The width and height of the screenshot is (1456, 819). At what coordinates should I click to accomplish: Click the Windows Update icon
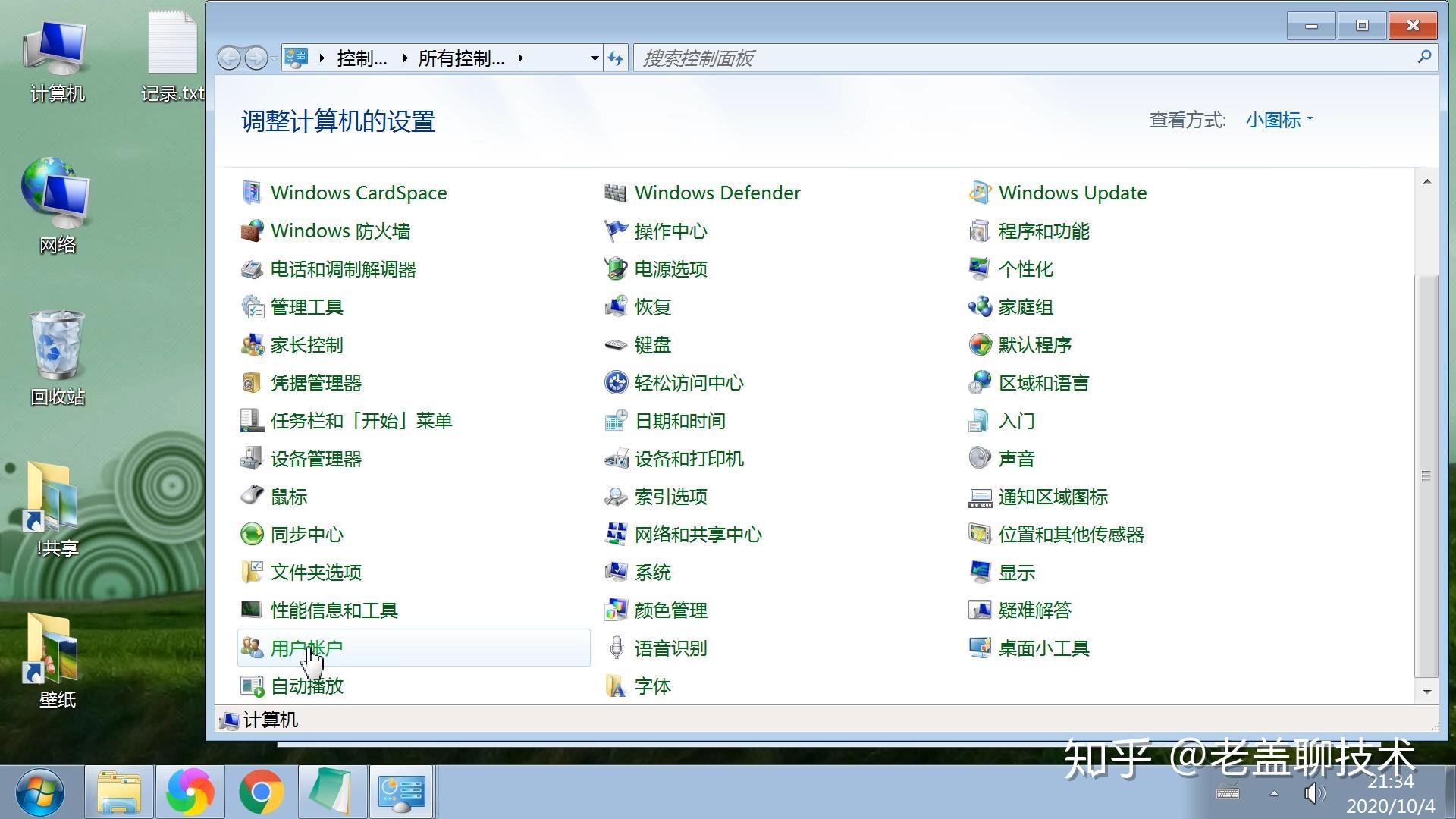tap(980, 193)
